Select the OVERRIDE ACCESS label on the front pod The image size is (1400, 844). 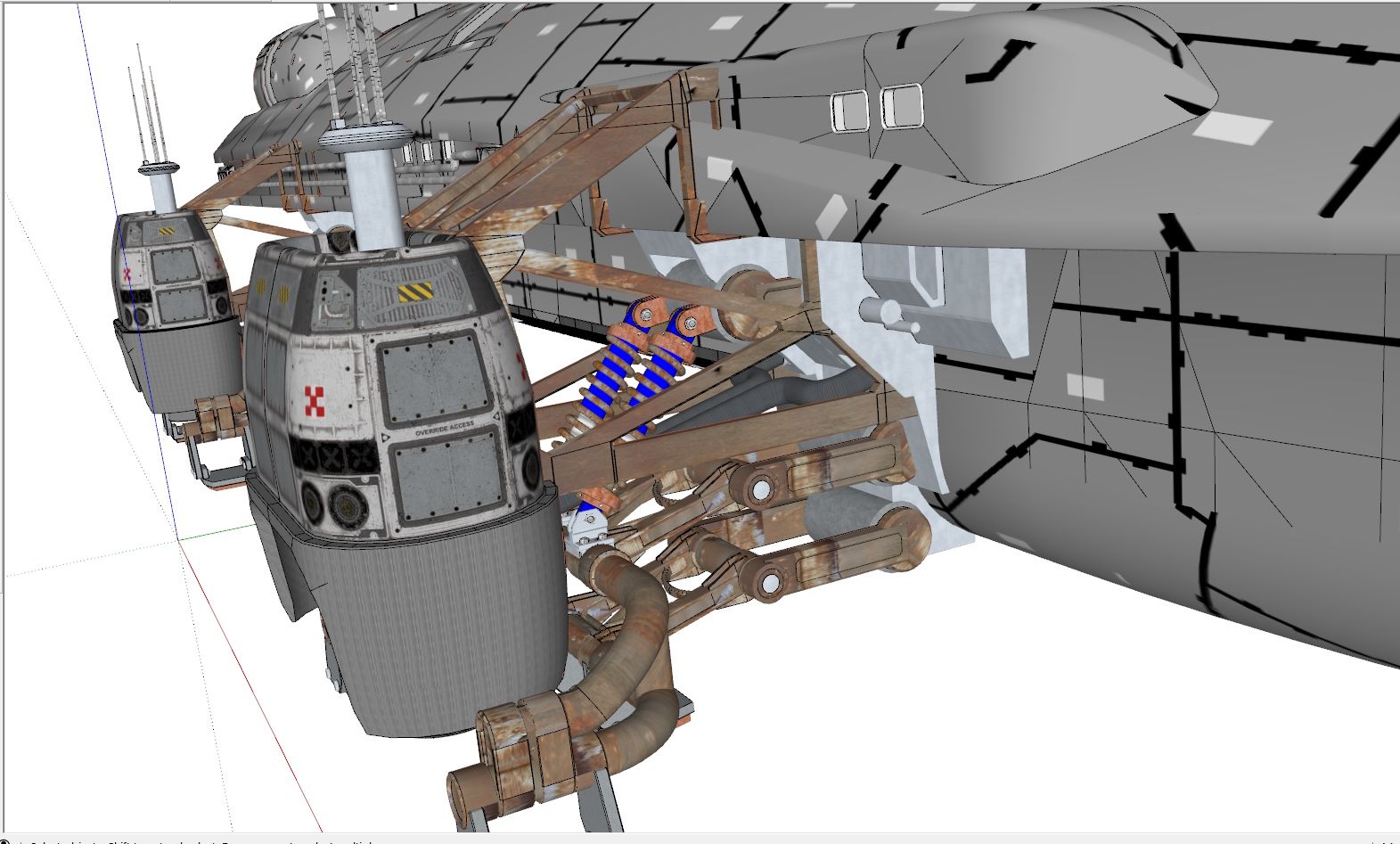(x=445, y=430)
